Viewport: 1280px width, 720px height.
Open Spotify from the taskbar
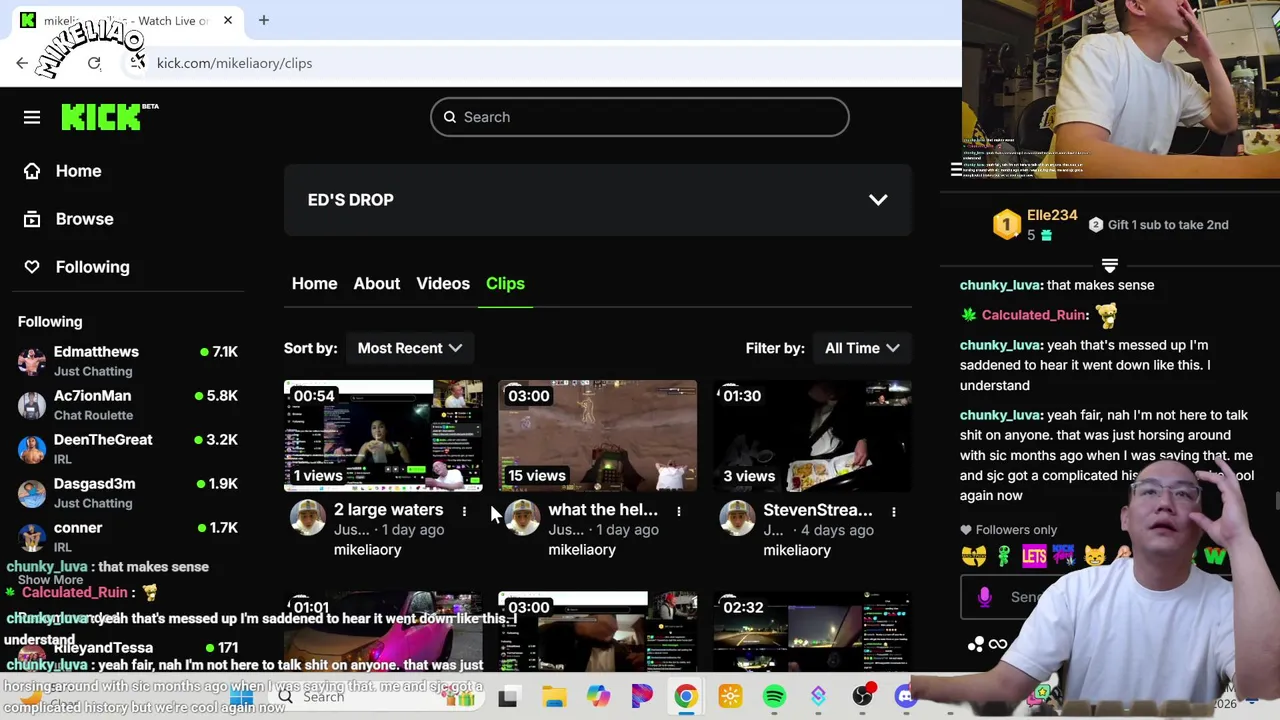(x=774, y=697)
